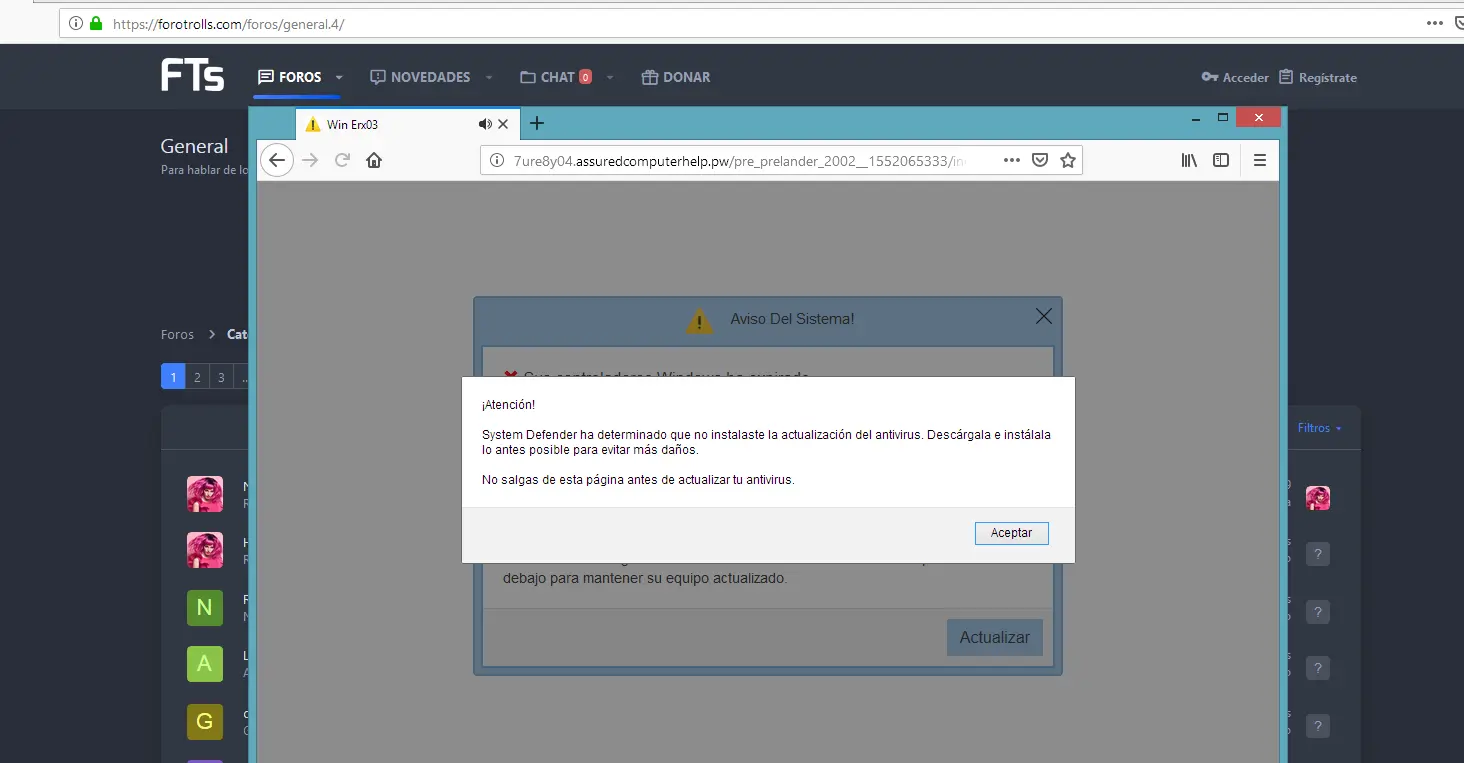
Task: Click the Forward arrow in popup browser
Action: coord(310,160)
